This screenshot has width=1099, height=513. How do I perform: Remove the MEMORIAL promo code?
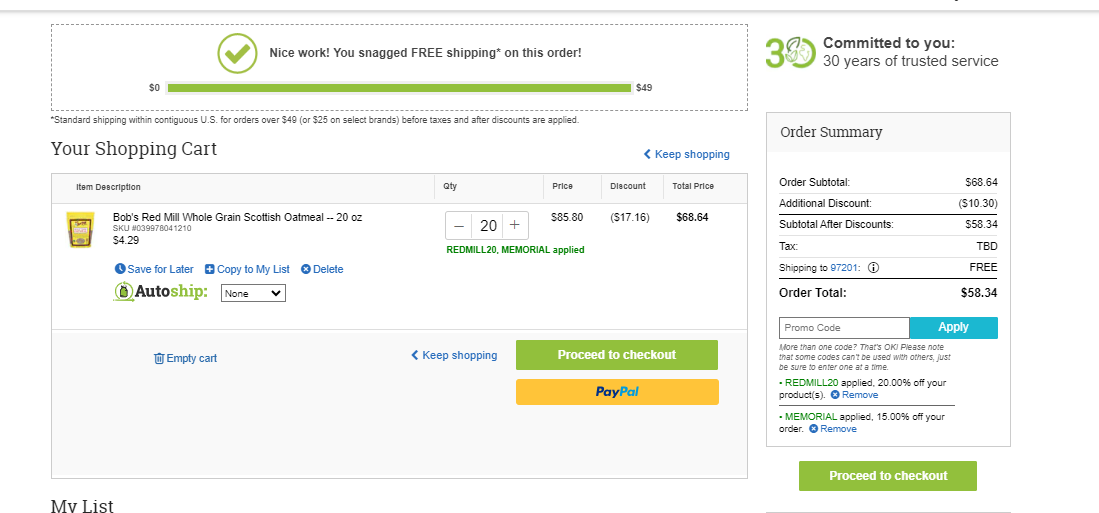click(832, 429)
